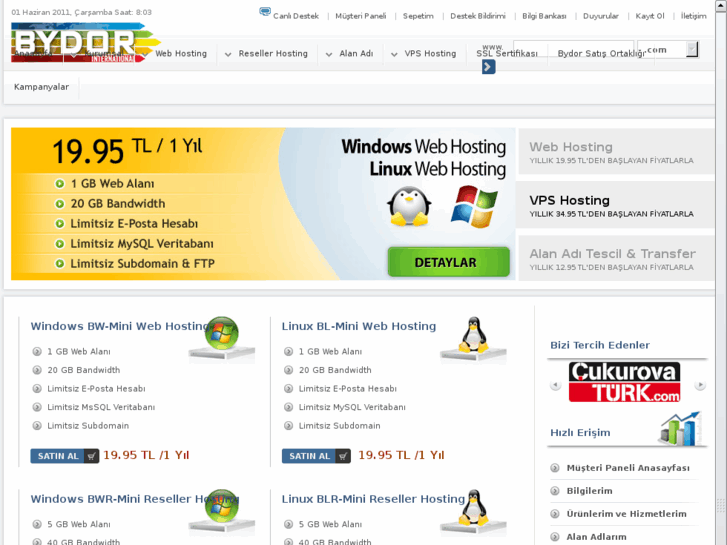Click the blue arrow domain search button
Image resolution: width=727 pixels, height=545 pixels.
click(x=488, y=67)
